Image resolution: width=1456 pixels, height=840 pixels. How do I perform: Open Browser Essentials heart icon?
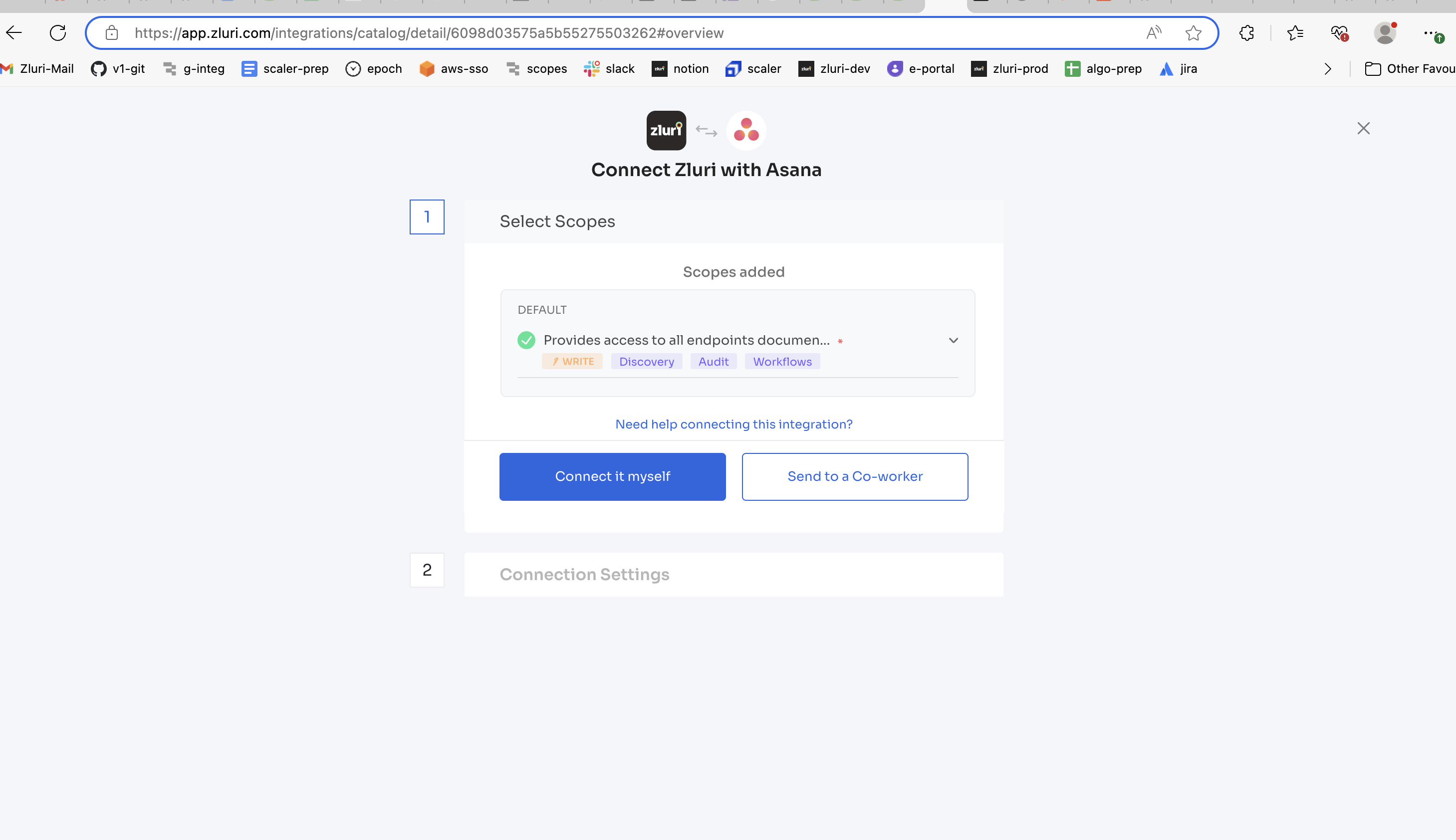(x=1339, y=33)
